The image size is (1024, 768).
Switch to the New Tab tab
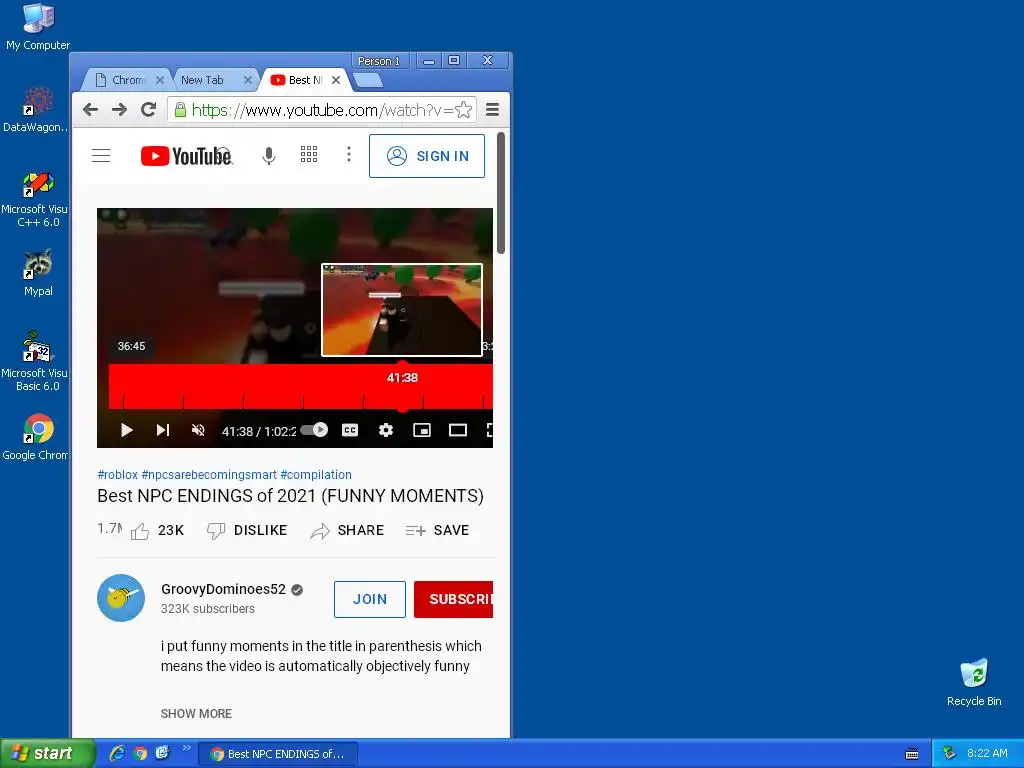tap(209, 80)
